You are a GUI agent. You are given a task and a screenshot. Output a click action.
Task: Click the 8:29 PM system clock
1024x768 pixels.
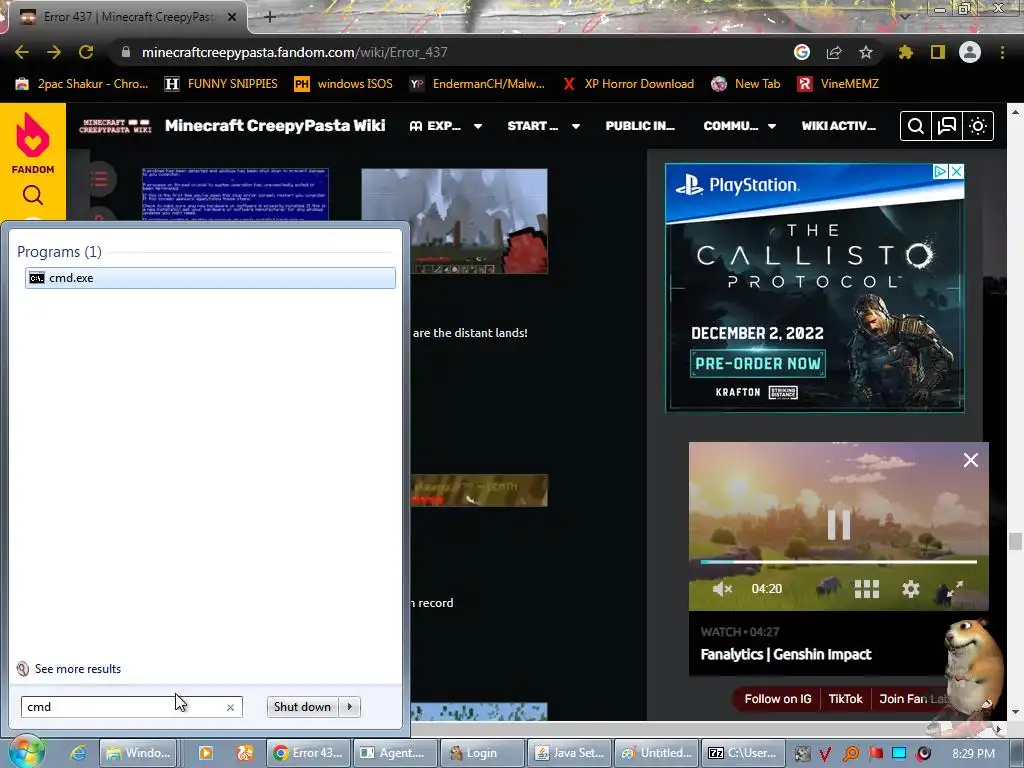tap(973, 754)
